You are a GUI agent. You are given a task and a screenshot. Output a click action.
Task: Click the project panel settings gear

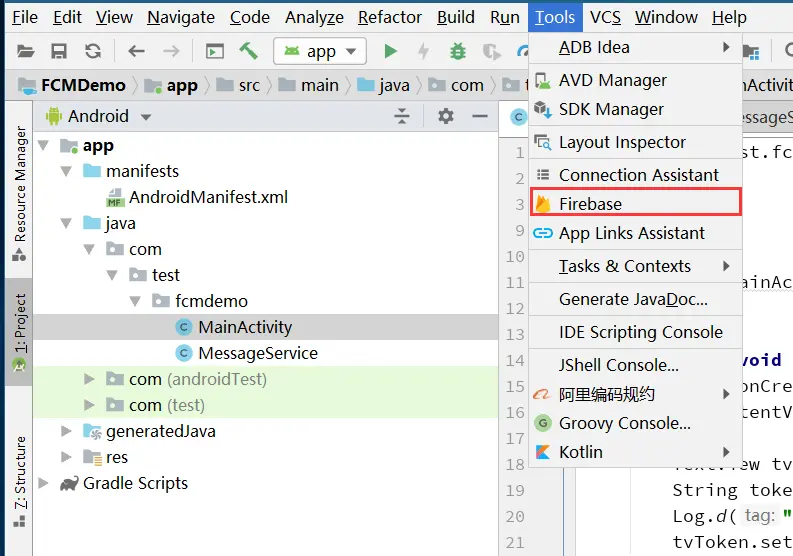pyautogui.click(x=446, y=116)
